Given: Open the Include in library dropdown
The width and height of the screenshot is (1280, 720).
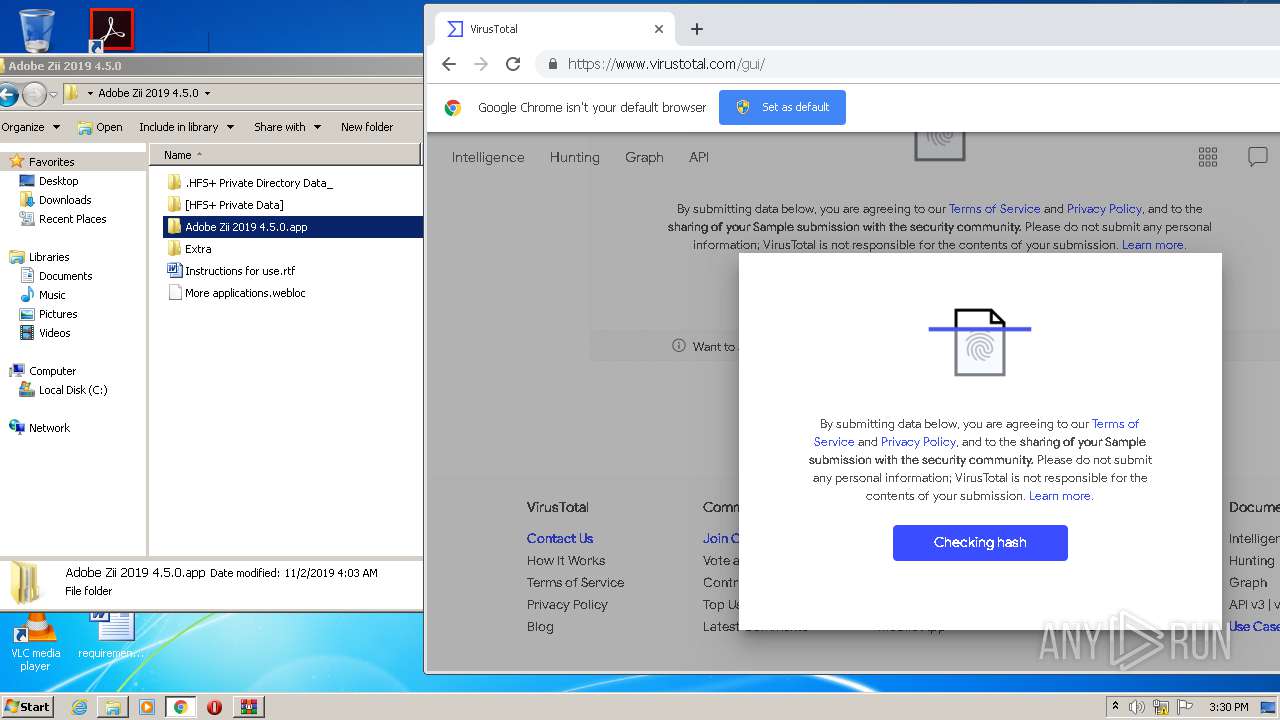Looking at the screenshot, I should 186,127.
